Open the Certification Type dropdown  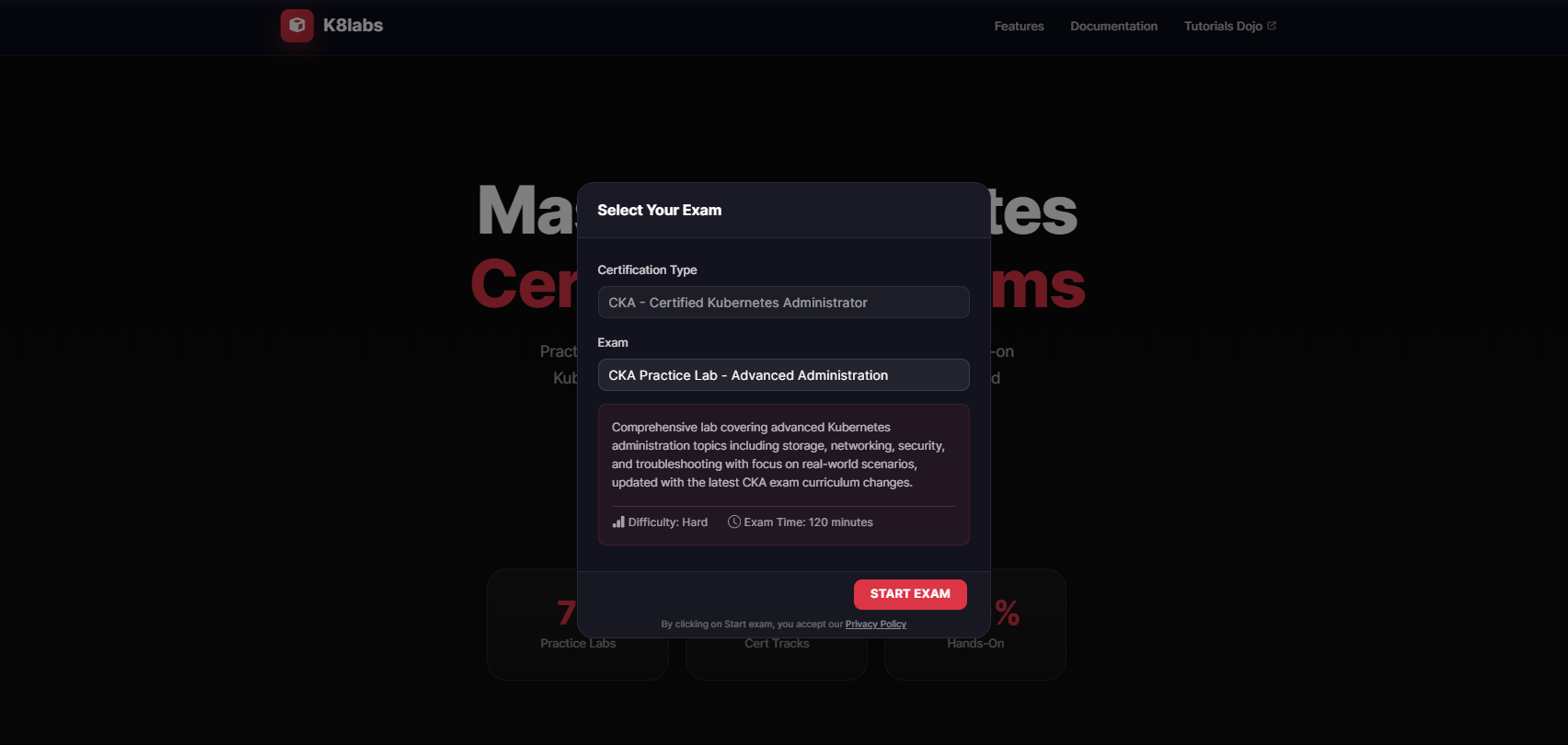pos(783,303)
